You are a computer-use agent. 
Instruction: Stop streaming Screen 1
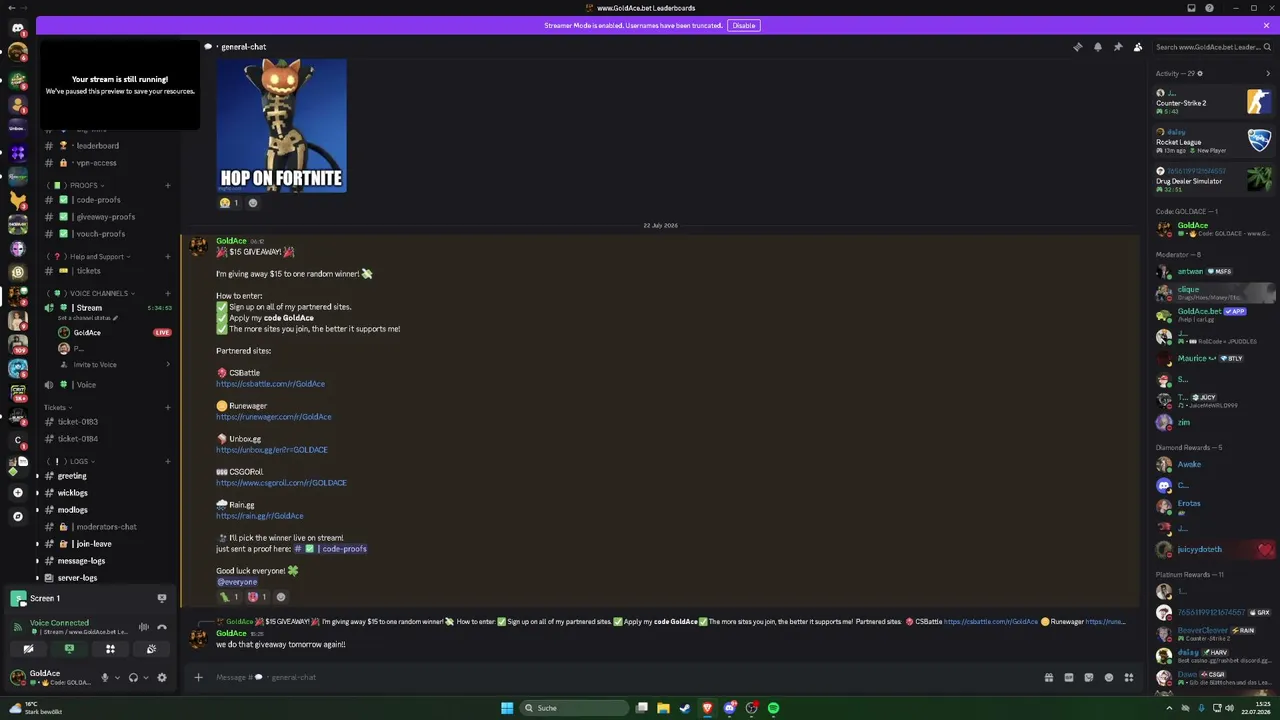coord(161,598)
